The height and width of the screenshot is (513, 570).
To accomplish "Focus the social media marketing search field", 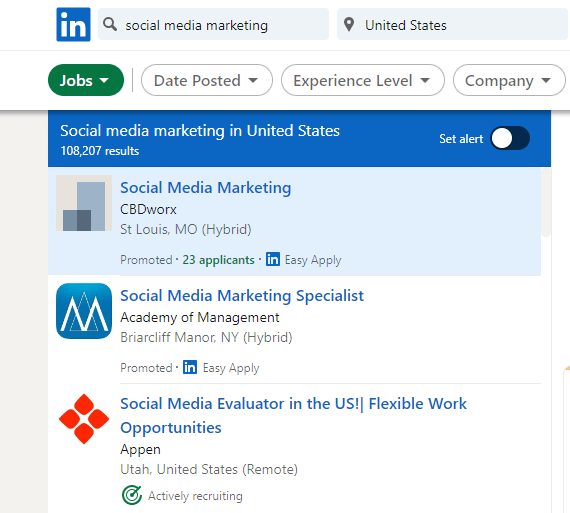I will pos(213,24).
